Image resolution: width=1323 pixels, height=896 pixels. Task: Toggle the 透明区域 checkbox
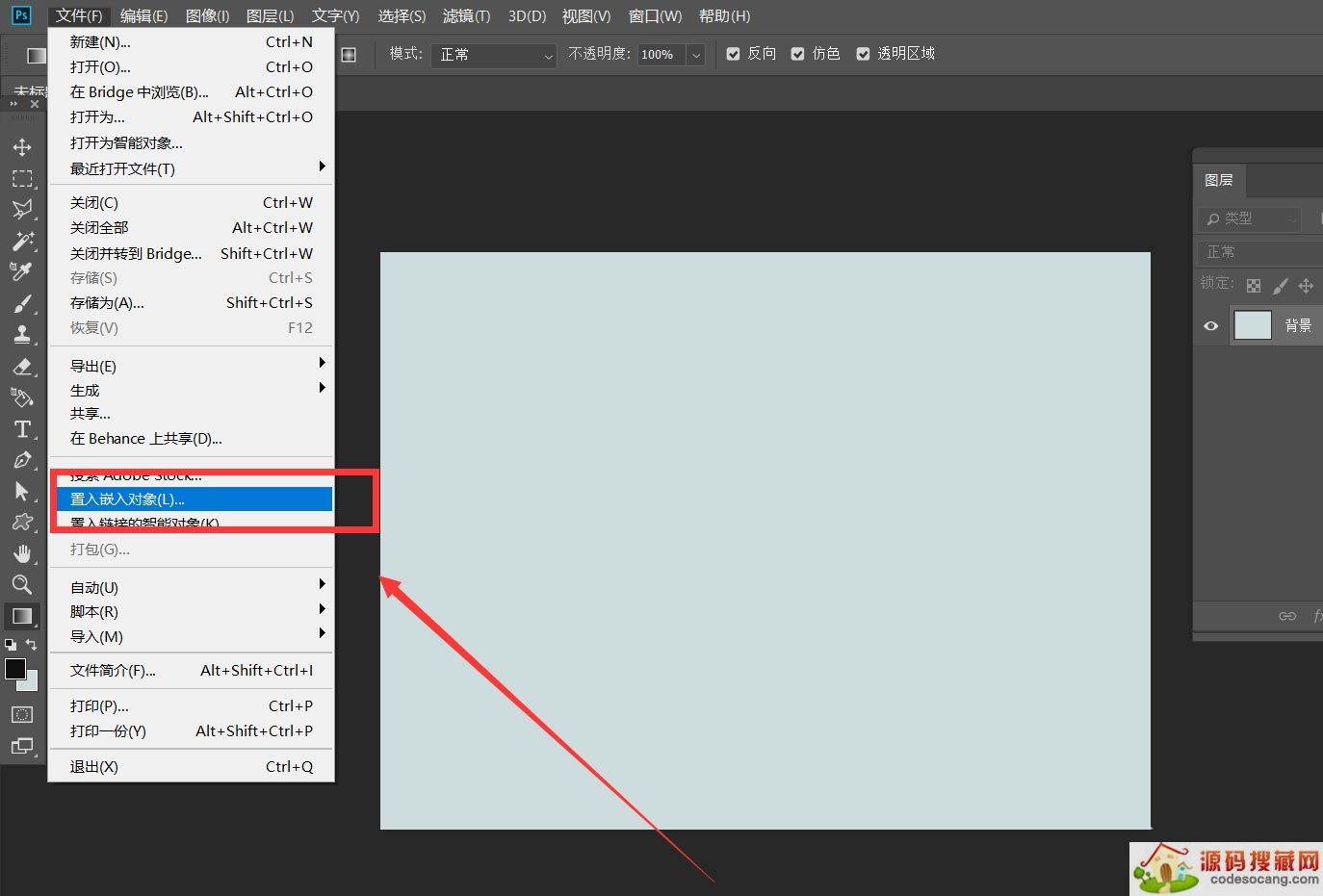864,54
